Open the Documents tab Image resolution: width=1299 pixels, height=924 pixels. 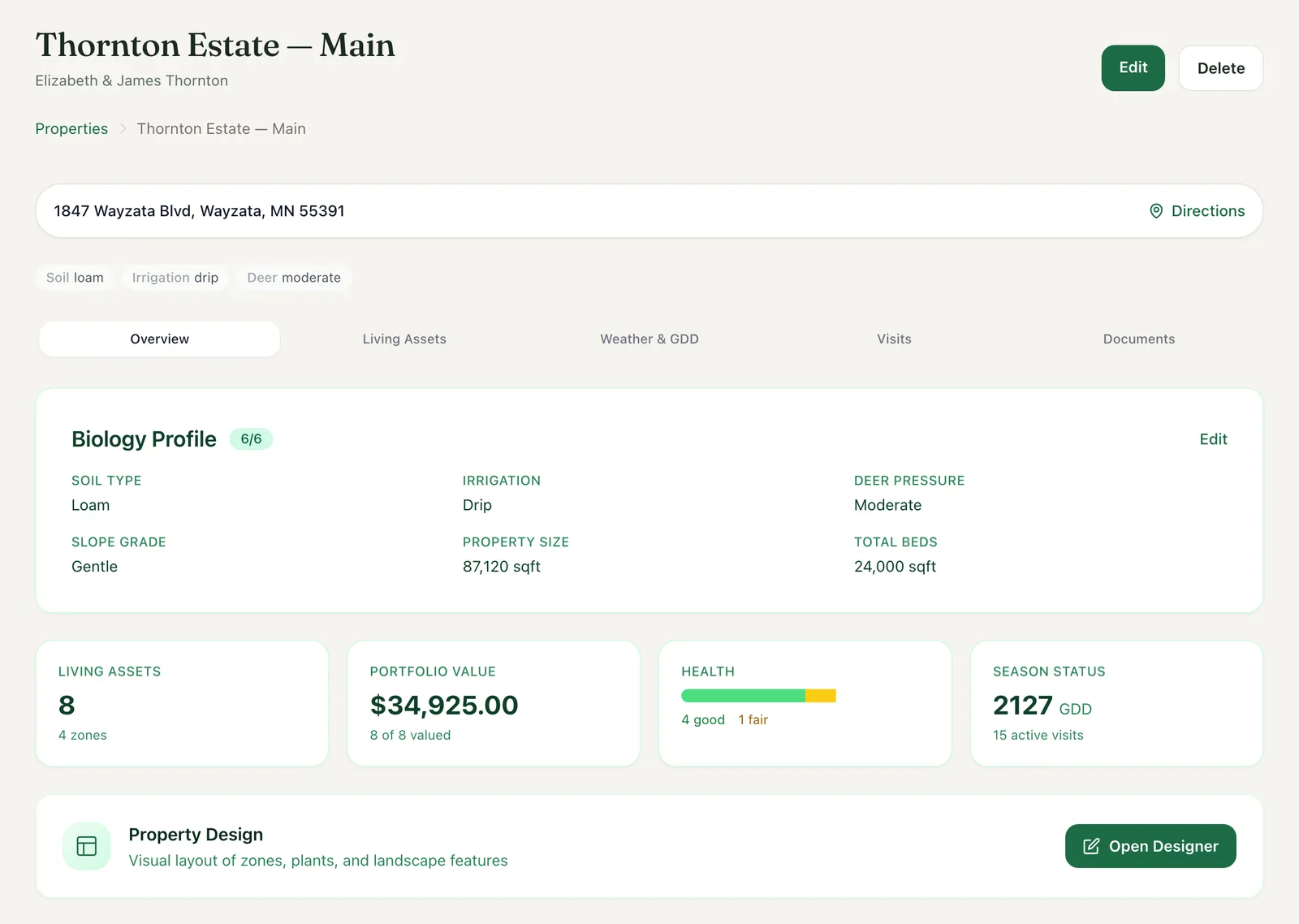tap(1139, 339)
